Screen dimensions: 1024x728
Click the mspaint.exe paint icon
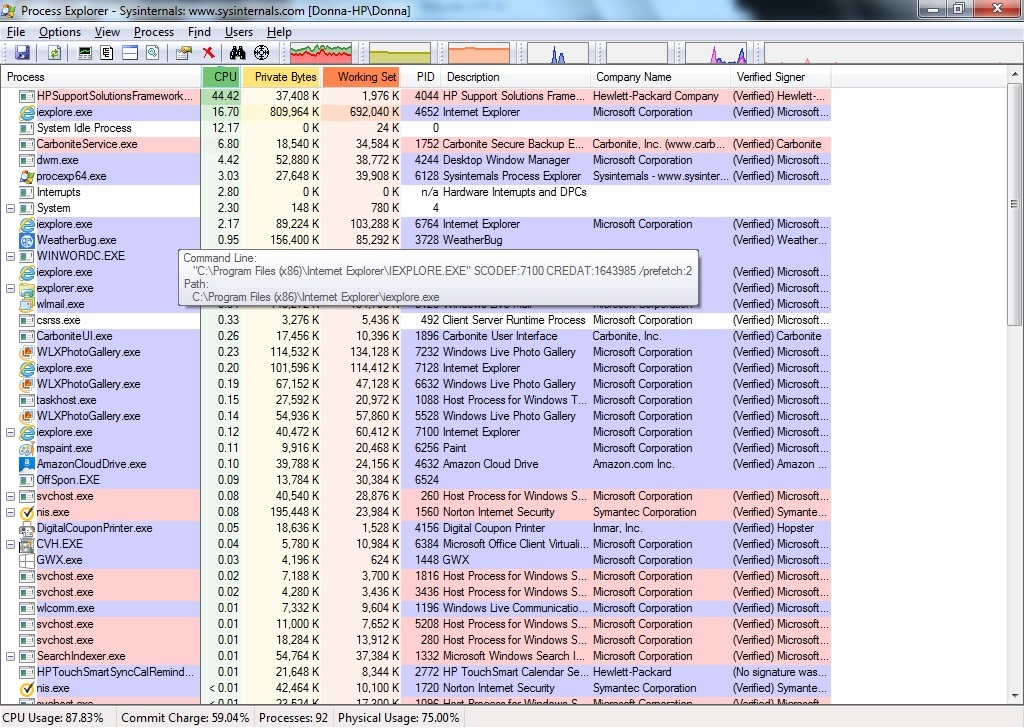27,449
